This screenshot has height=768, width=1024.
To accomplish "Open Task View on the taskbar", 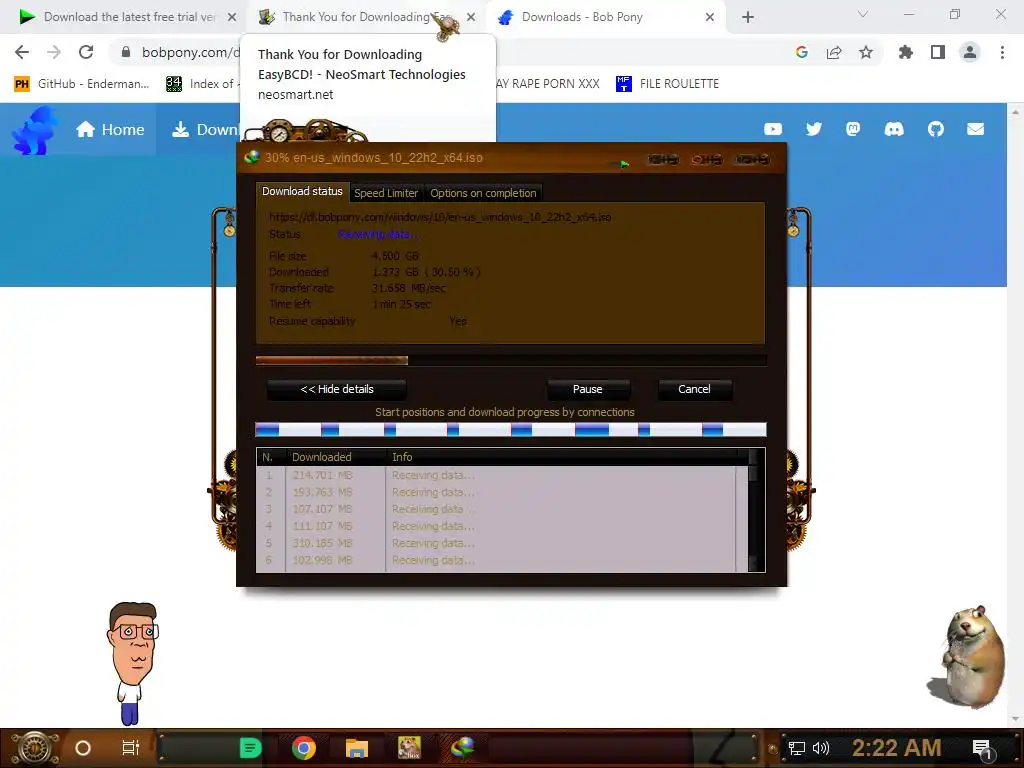I will point(131,748).
